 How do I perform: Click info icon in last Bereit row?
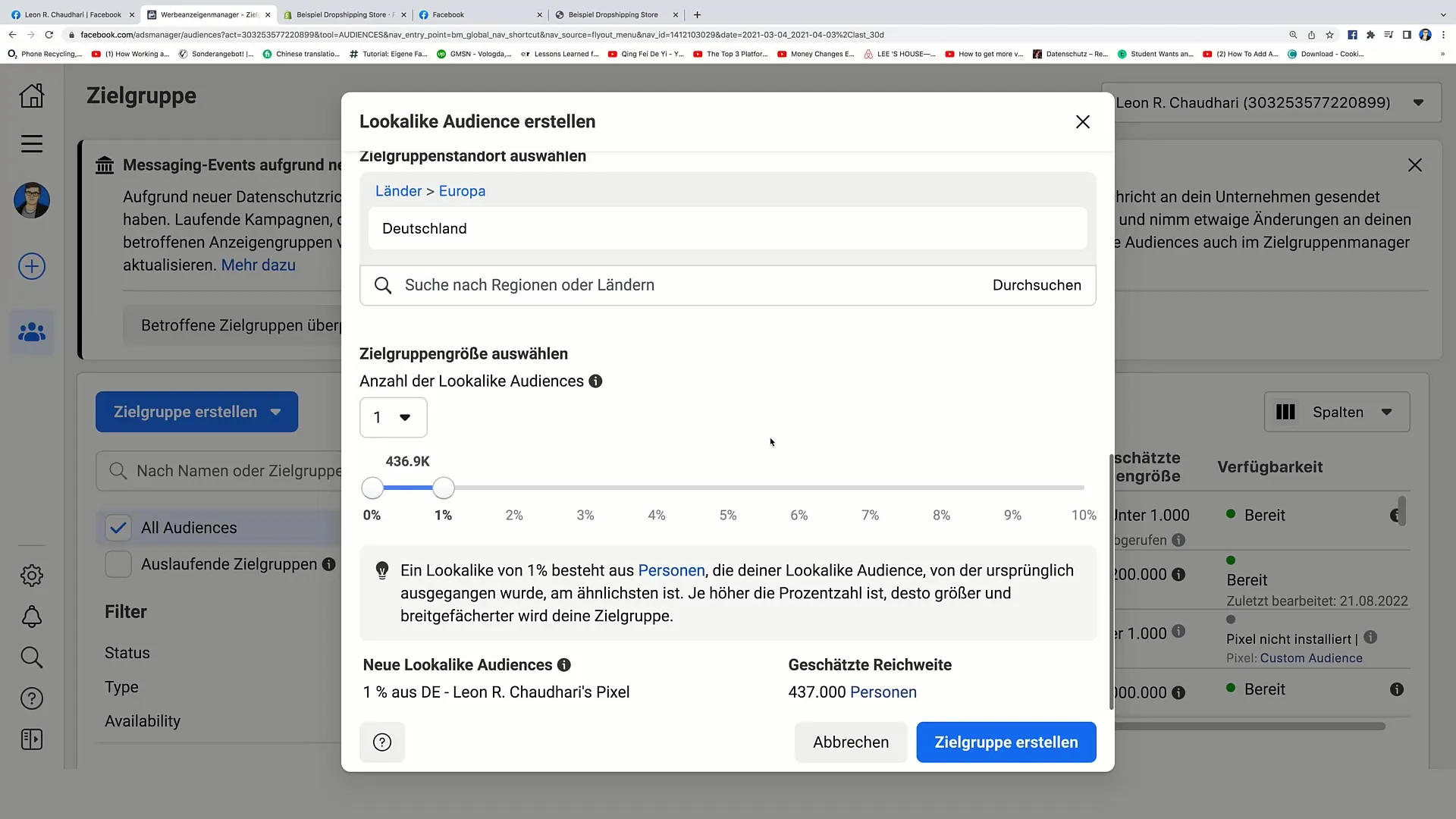(x=1397, y=689)
